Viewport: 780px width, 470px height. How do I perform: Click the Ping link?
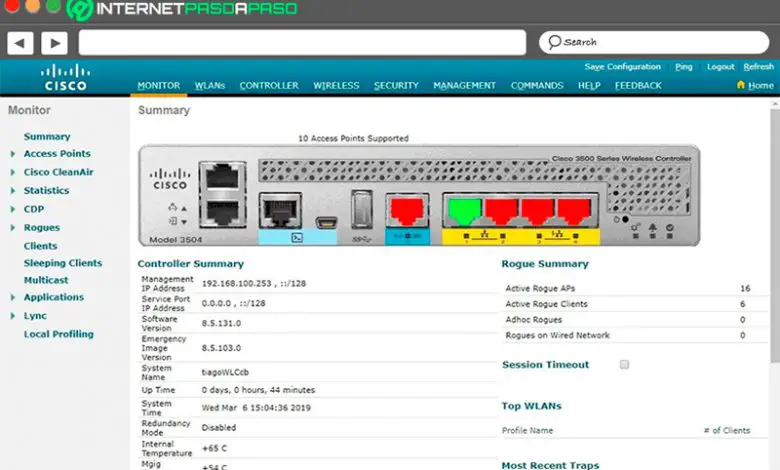[683, 67]
